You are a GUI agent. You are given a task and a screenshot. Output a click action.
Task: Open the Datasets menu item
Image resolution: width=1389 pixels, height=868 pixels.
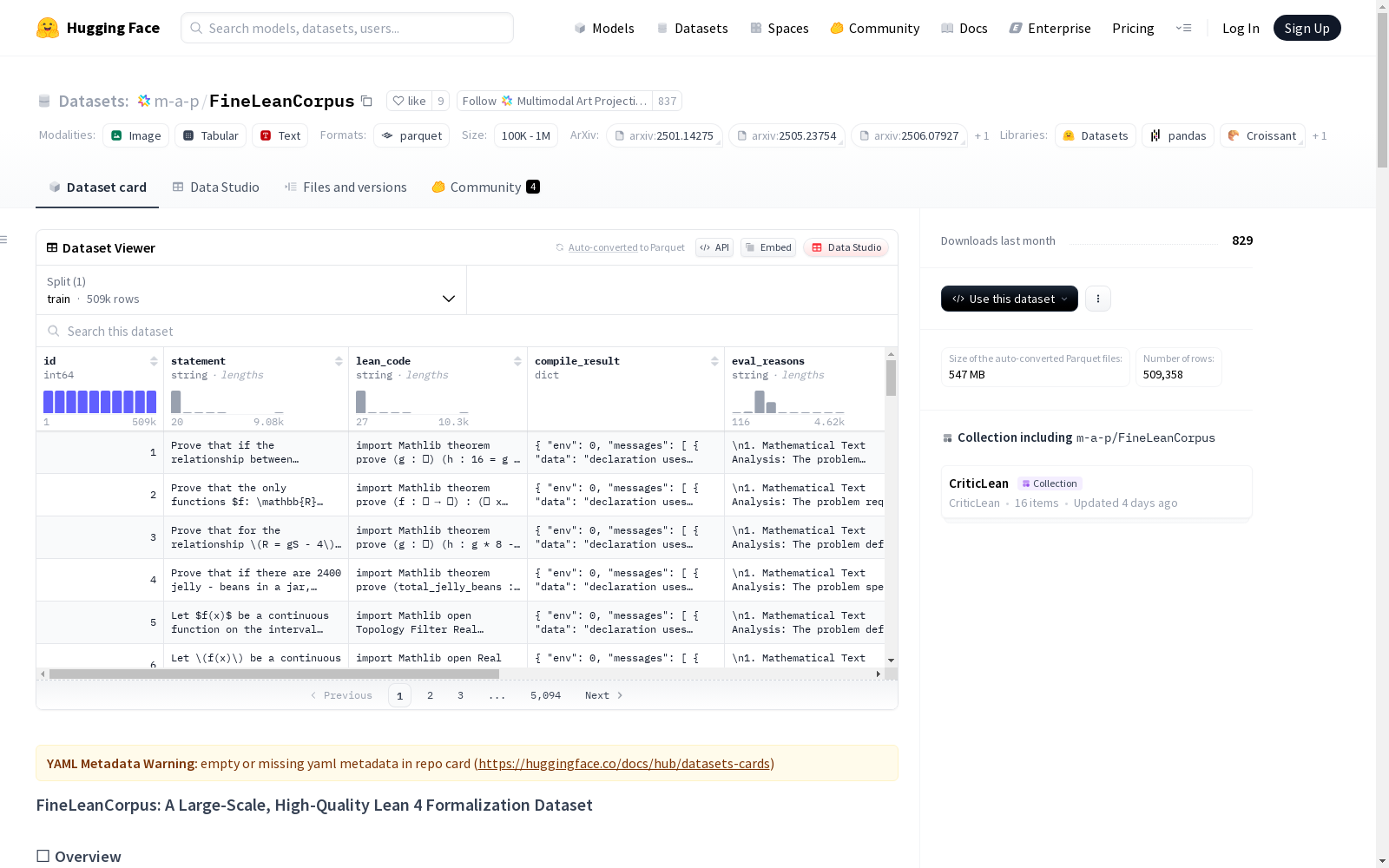pyautogui.click(x=692, y=28)
